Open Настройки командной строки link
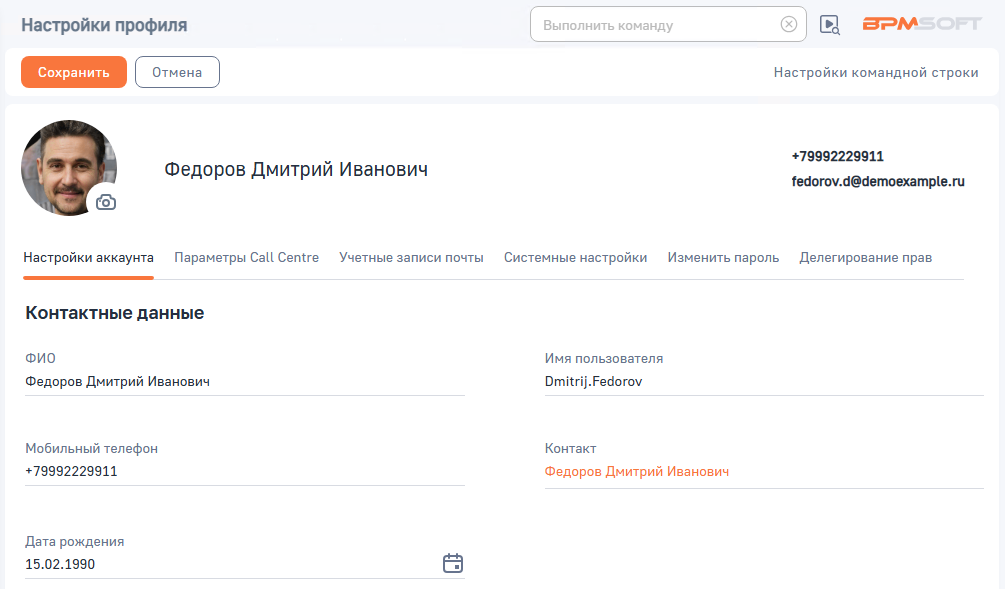The height and width of the screenshot is (589, 1005). (x=876, y=72)
